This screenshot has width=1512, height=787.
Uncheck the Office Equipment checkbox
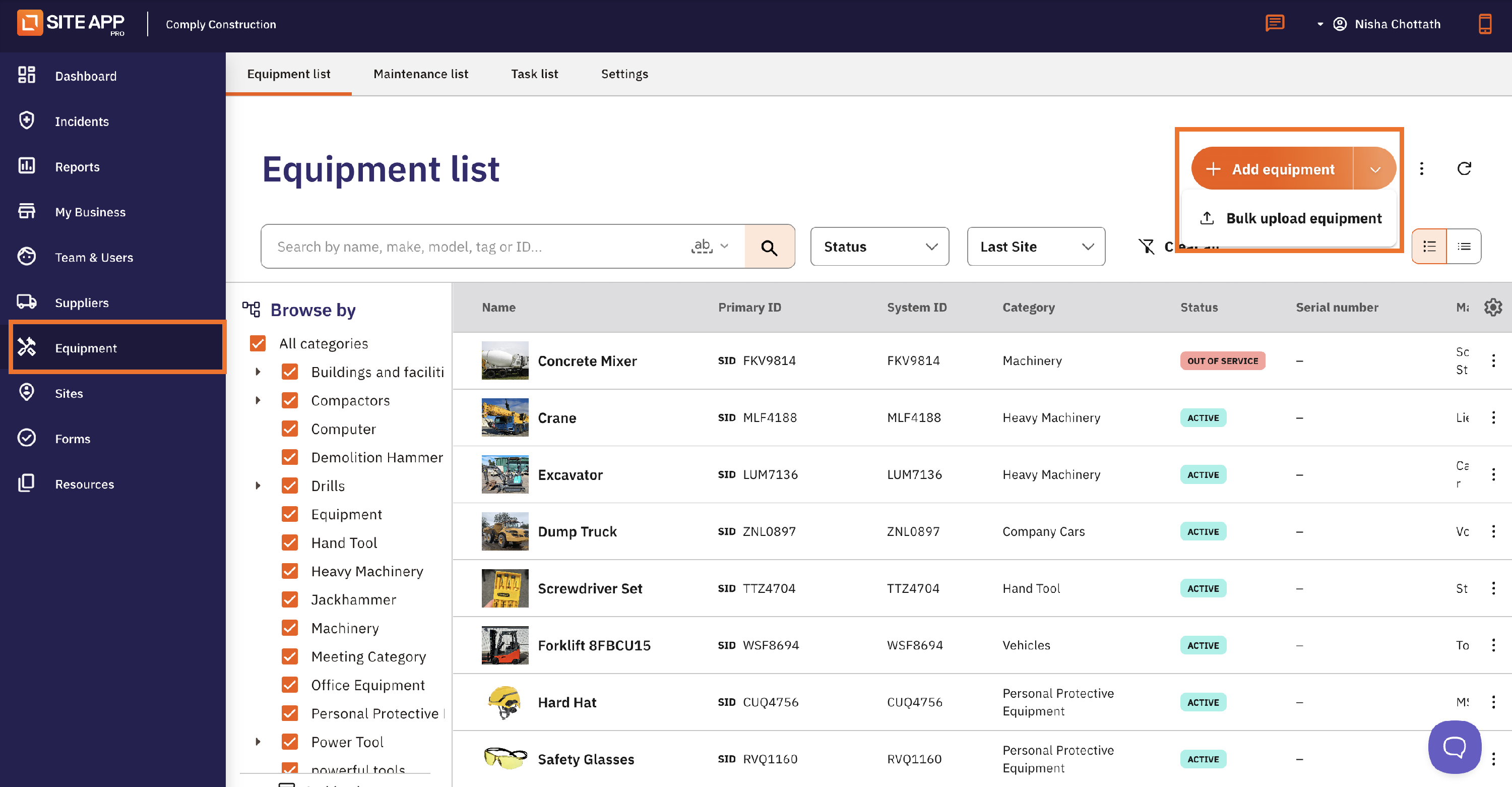(x=289, y=685)
